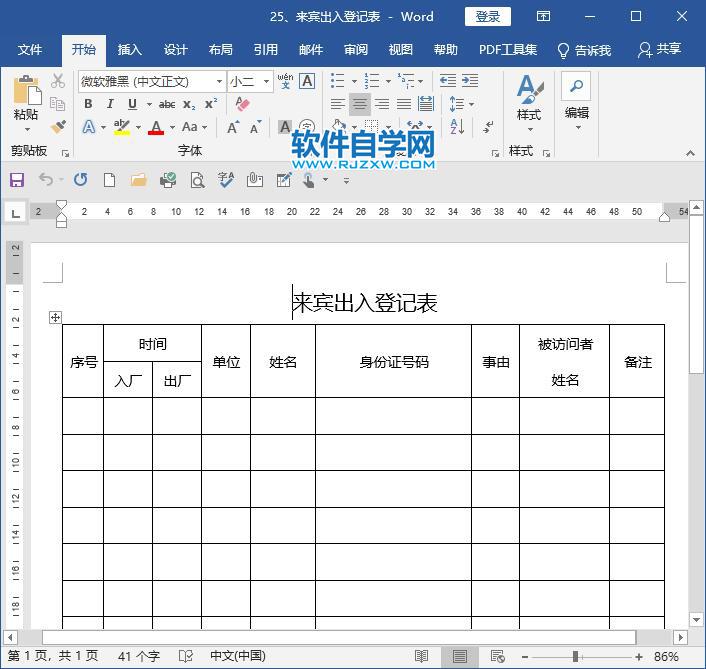Open font color dropdown arrow
The width and height of the screenshot is (706, 669).
pyautogui.click(x=172, y=127)
